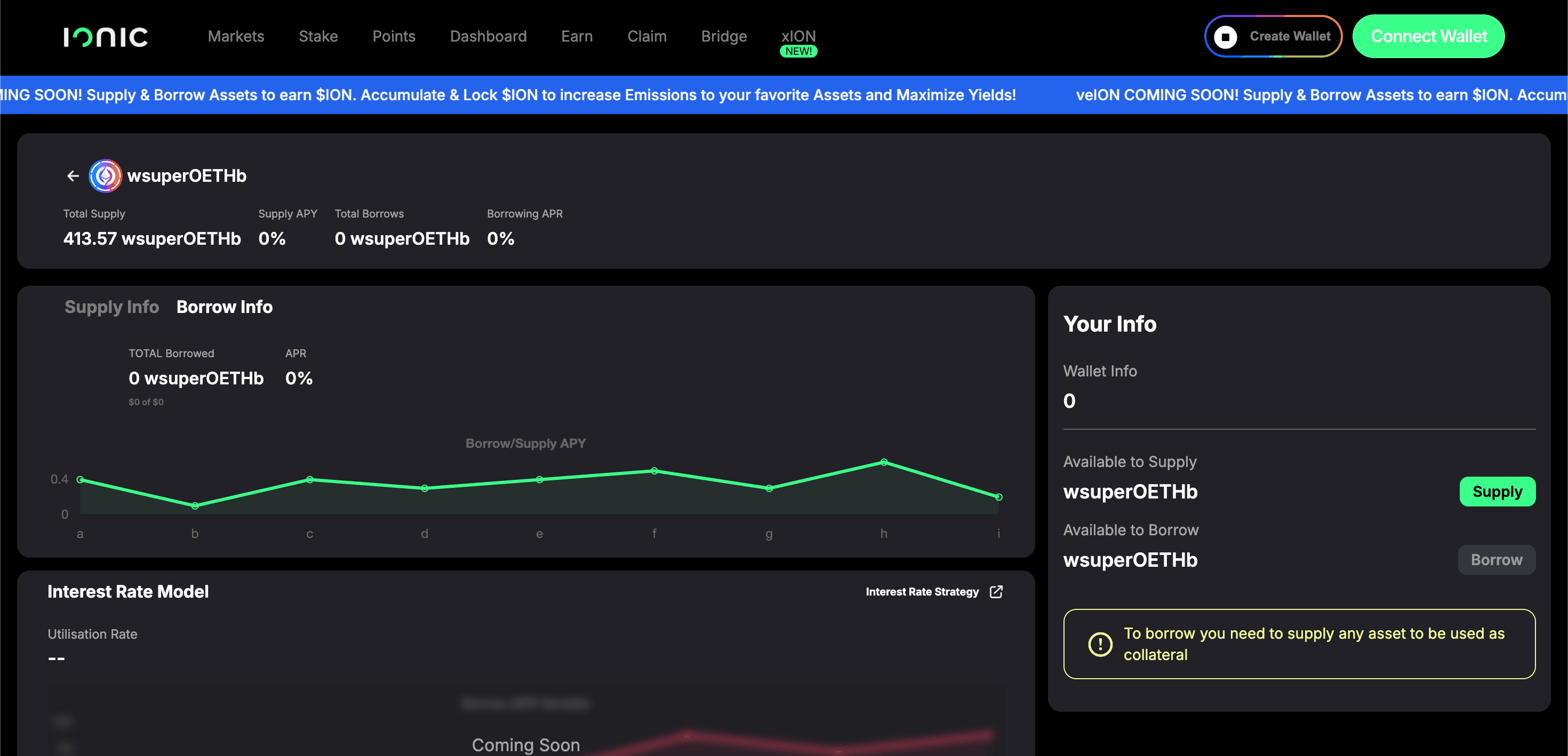Image resolution: width=1568 pixels, height=756 pixels.
Task: Select the Borrow Info tab
Action: 224,307
